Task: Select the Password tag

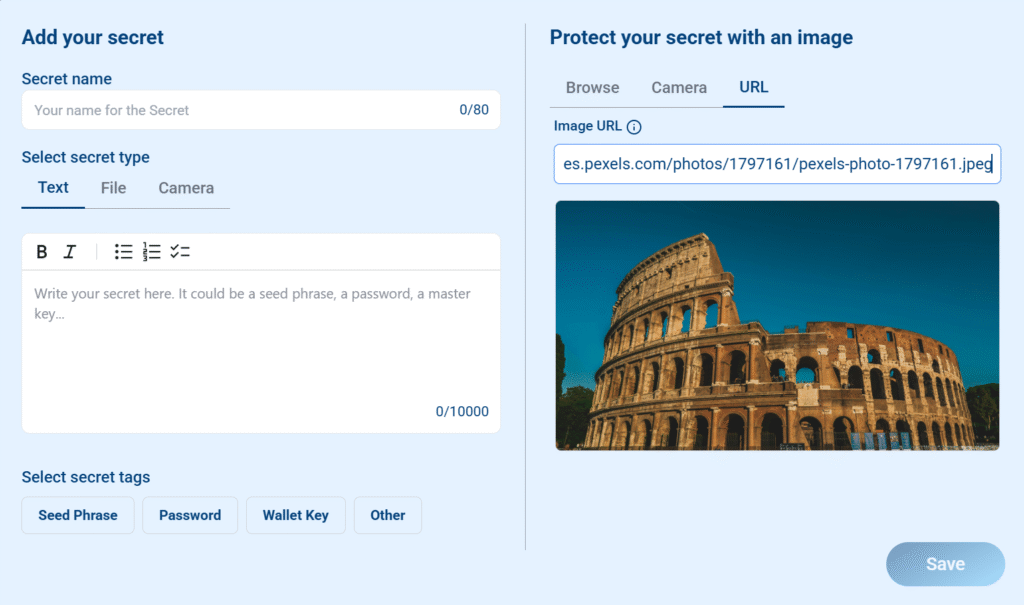Action: pos(190,515)
